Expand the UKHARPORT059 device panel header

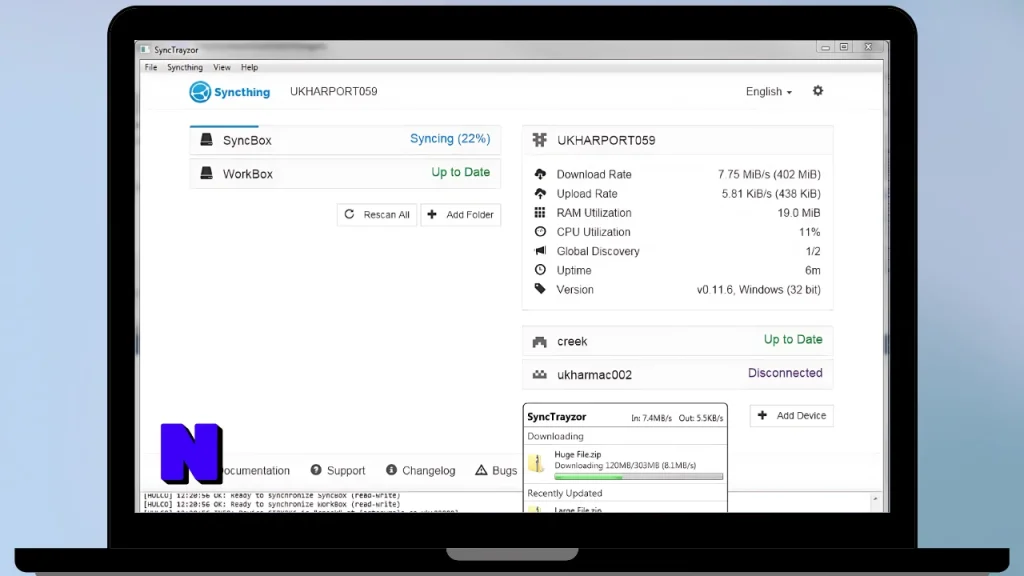[x=677, y=140]
